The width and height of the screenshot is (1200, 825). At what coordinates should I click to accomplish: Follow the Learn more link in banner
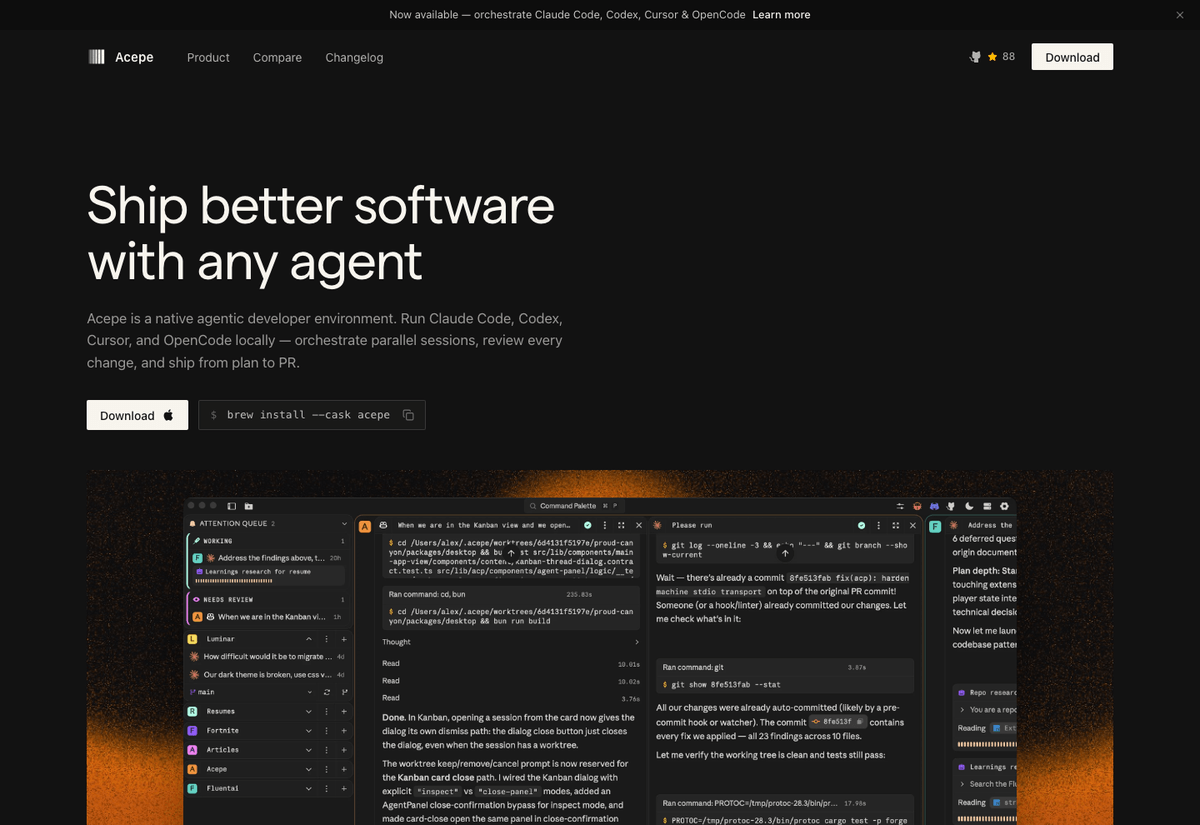[781, 15]
